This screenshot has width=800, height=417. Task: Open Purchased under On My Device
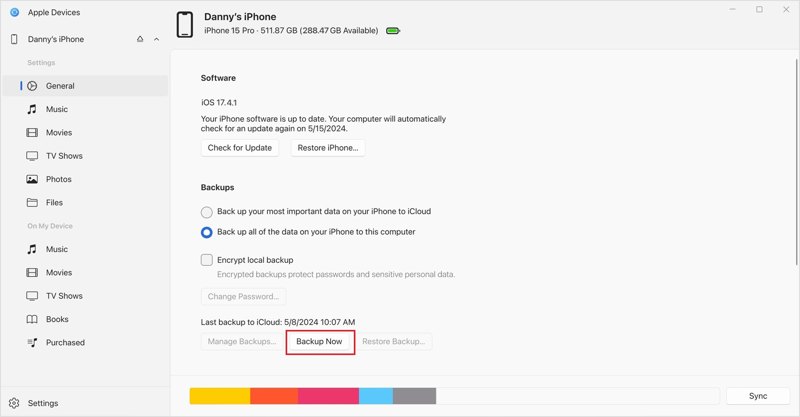[x=65, y=342]
